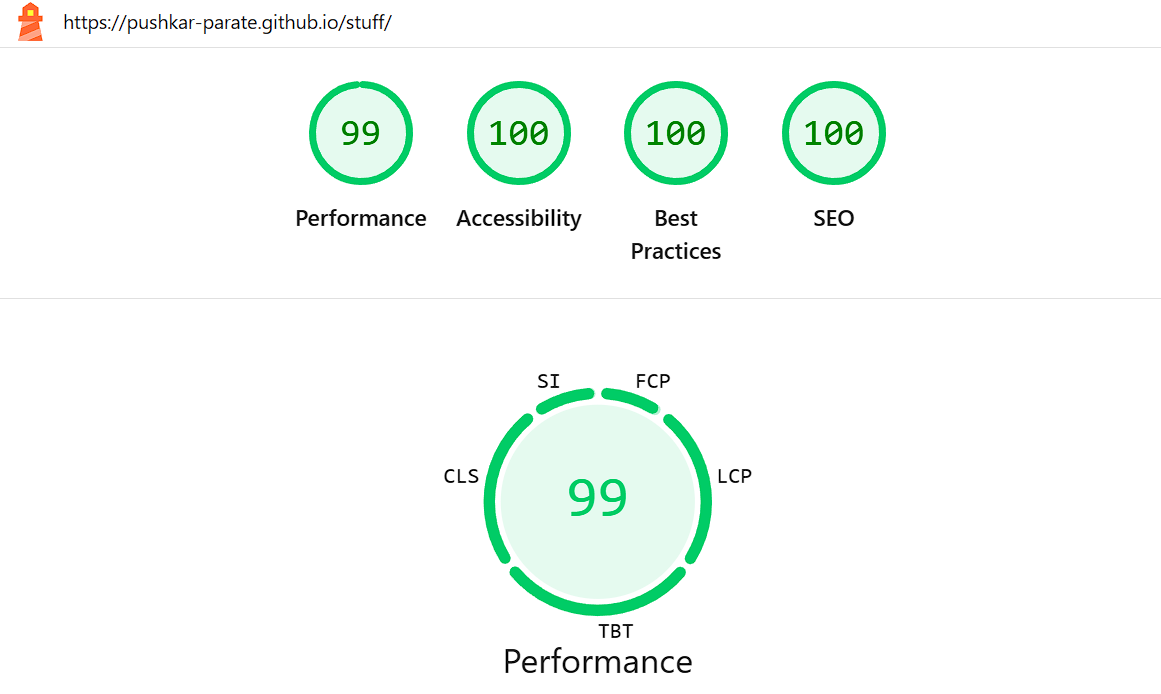Click the Performance label under the first gauge
The height and width of the screenshot is (694, 1161).
[361, 218]
